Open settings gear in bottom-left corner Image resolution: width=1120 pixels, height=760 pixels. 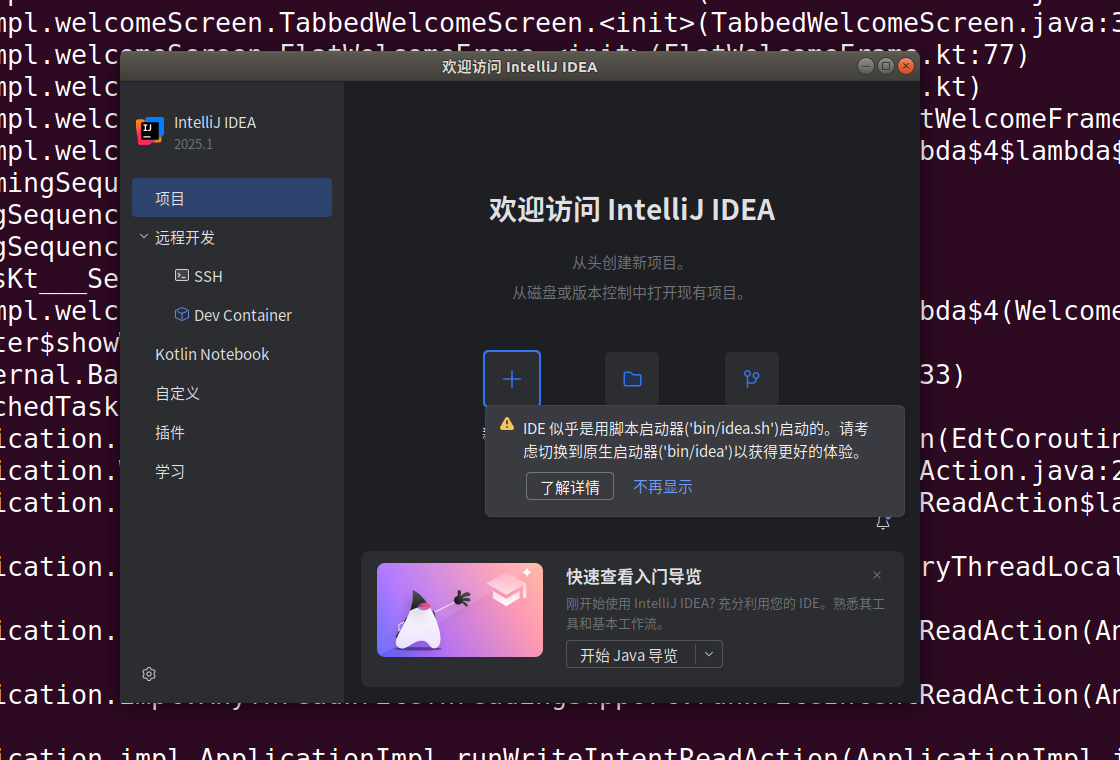click(149, 674)
